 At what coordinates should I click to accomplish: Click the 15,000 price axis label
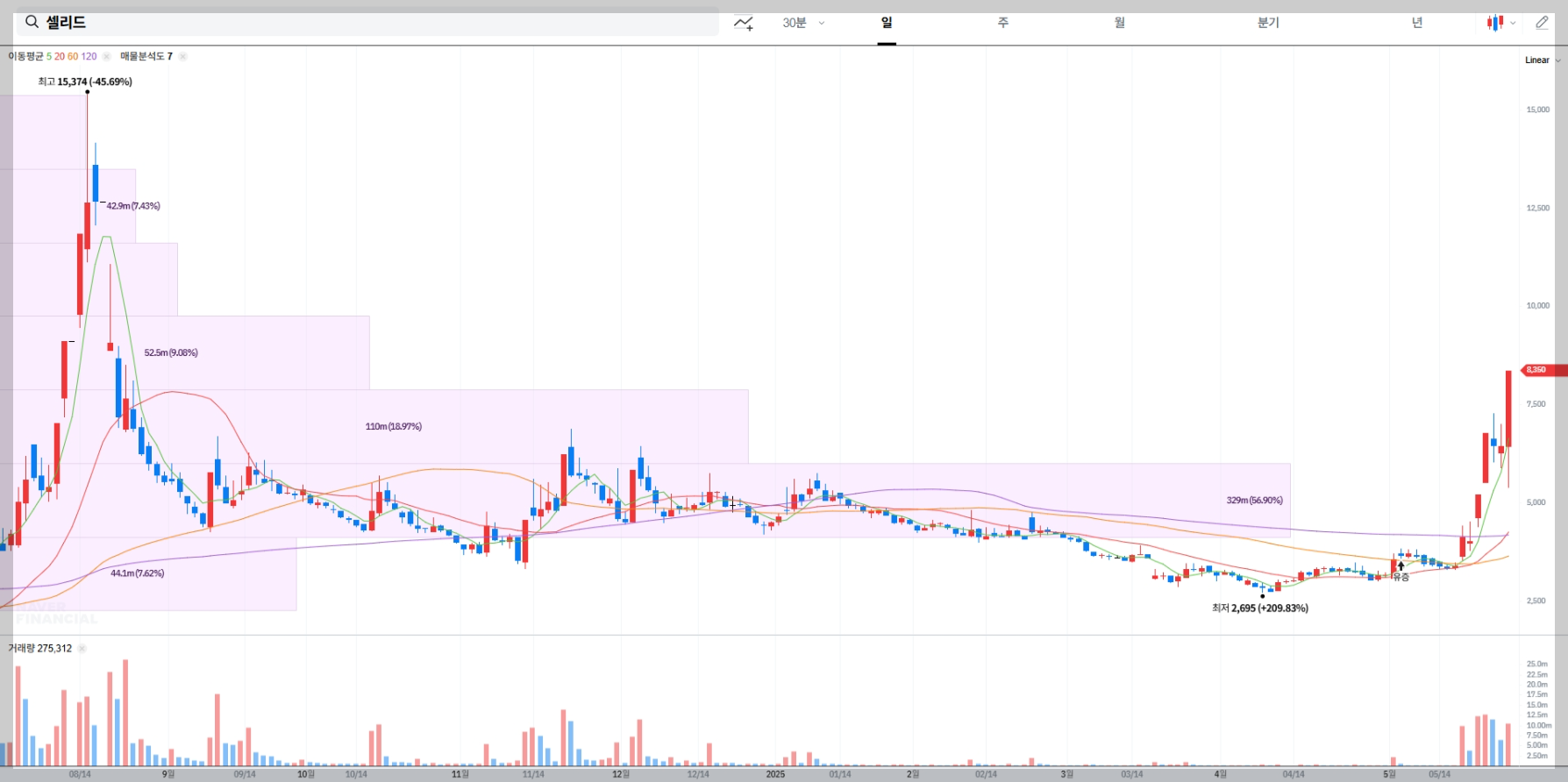click(x=1538, y=110)
